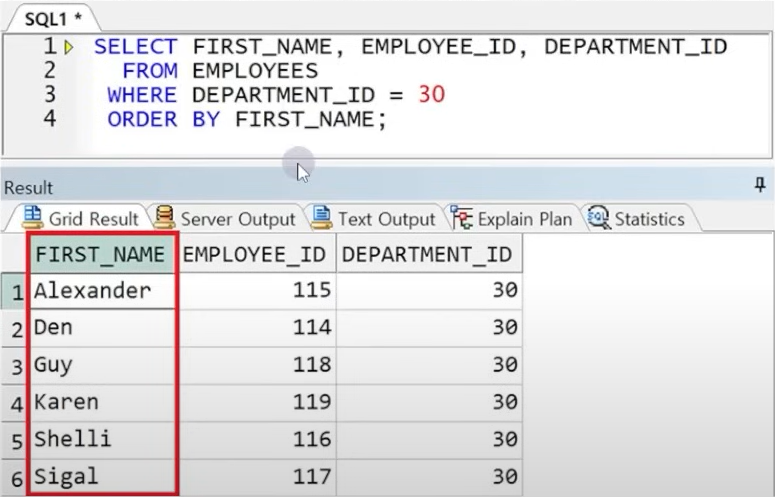Open the Text Output tab

(374, 218)
